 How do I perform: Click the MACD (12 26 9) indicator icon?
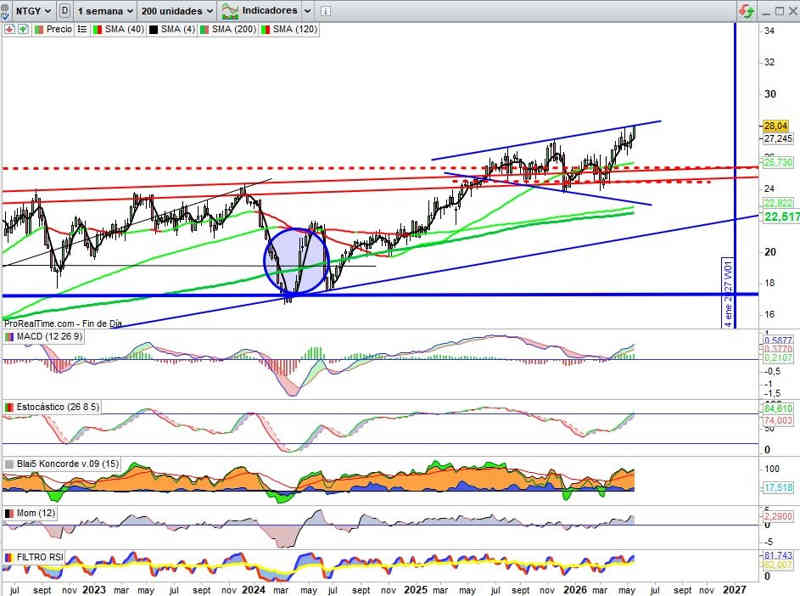click(9, 337)
